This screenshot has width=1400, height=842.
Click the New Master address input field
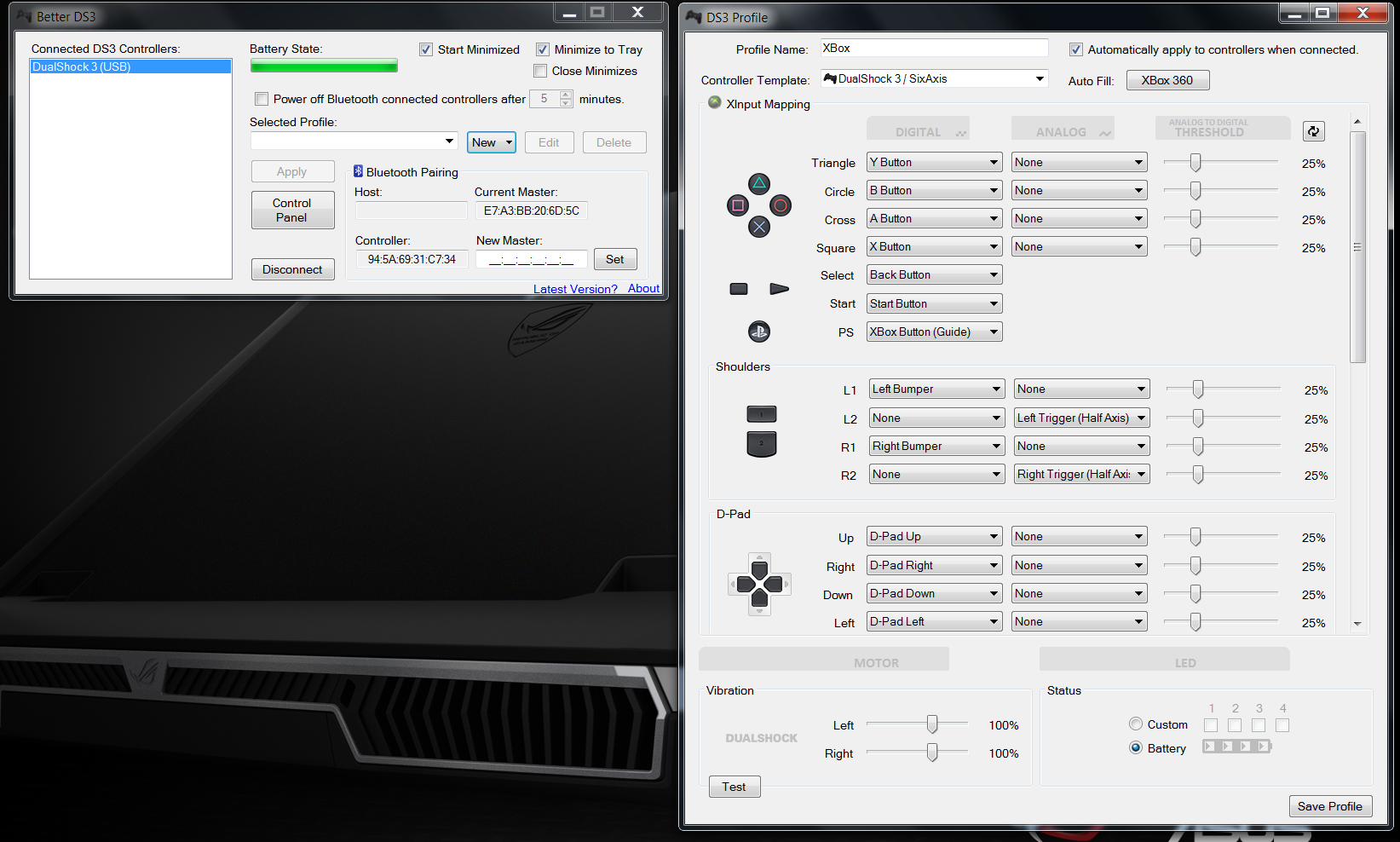[532, 259]
